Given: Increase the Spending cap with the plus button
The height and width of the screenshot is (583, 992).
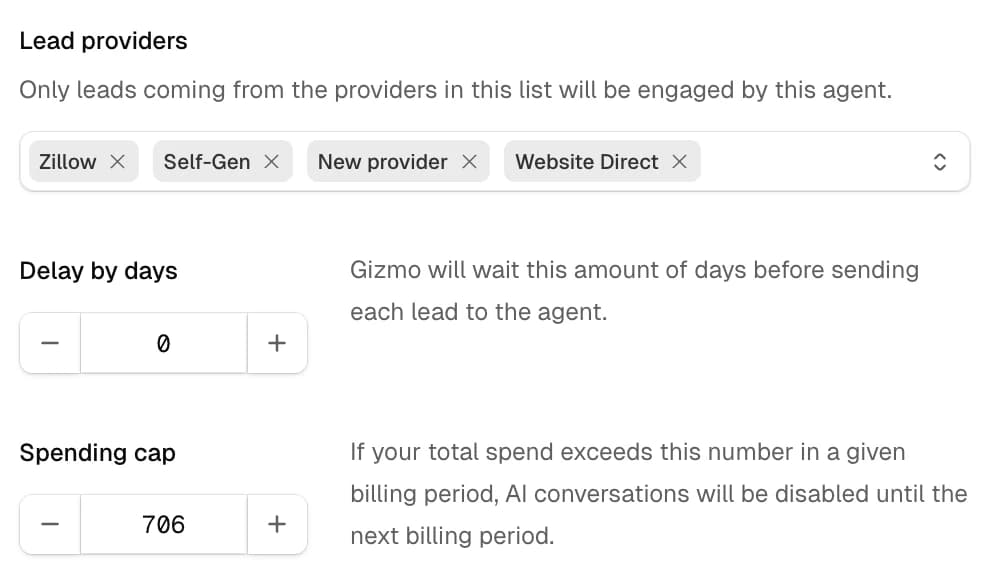Looking at the screenshot, I should click(277, 524).
